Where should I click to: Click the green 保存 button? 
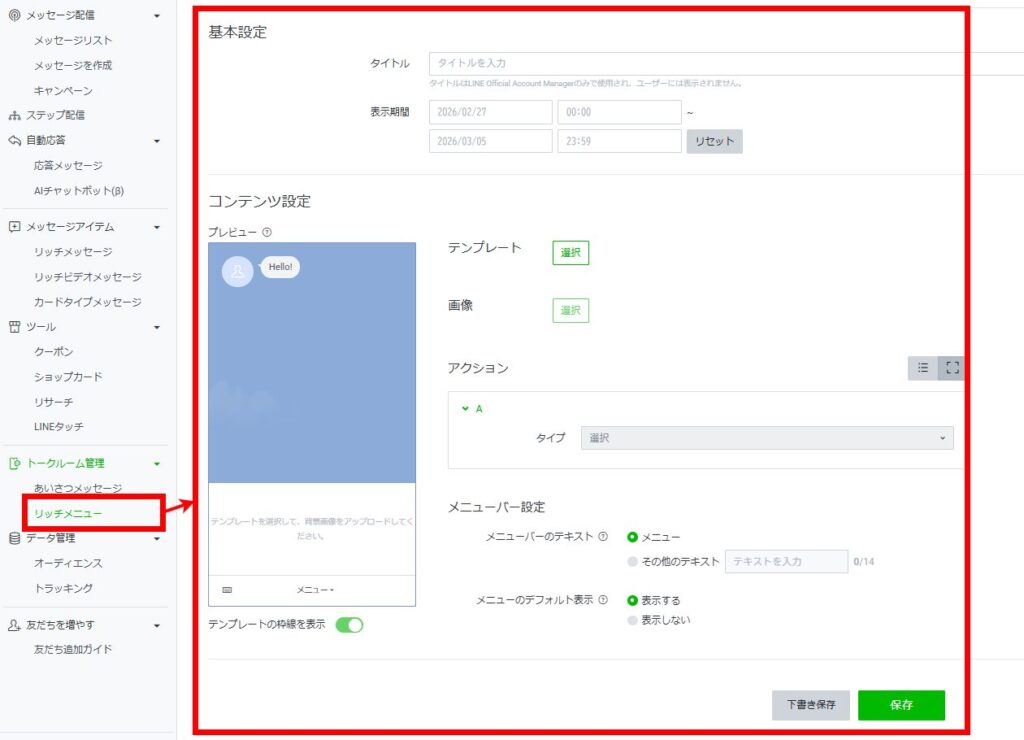[x=900, y=705]
